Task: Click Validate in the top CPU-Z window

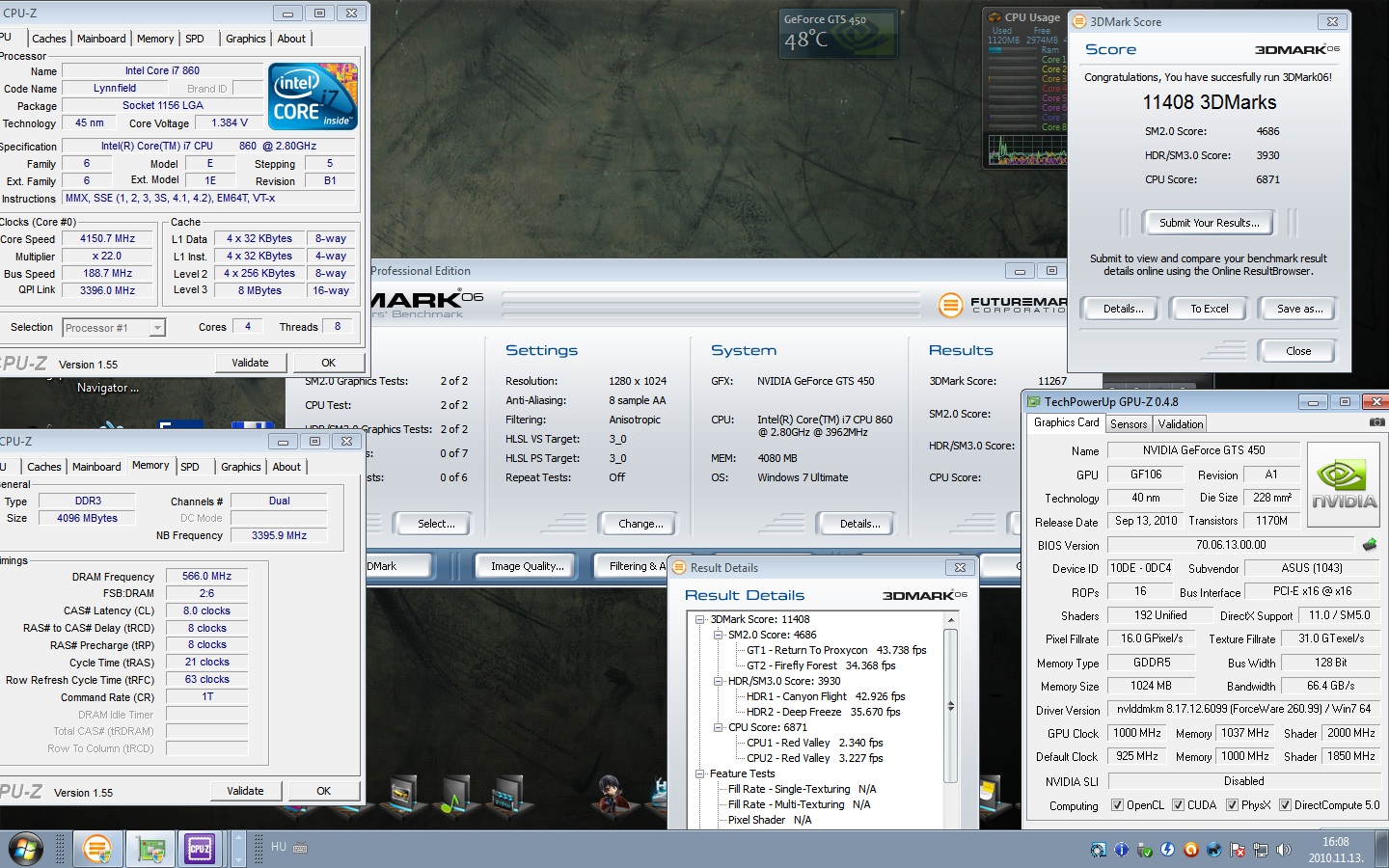Action: pos(250,363)
